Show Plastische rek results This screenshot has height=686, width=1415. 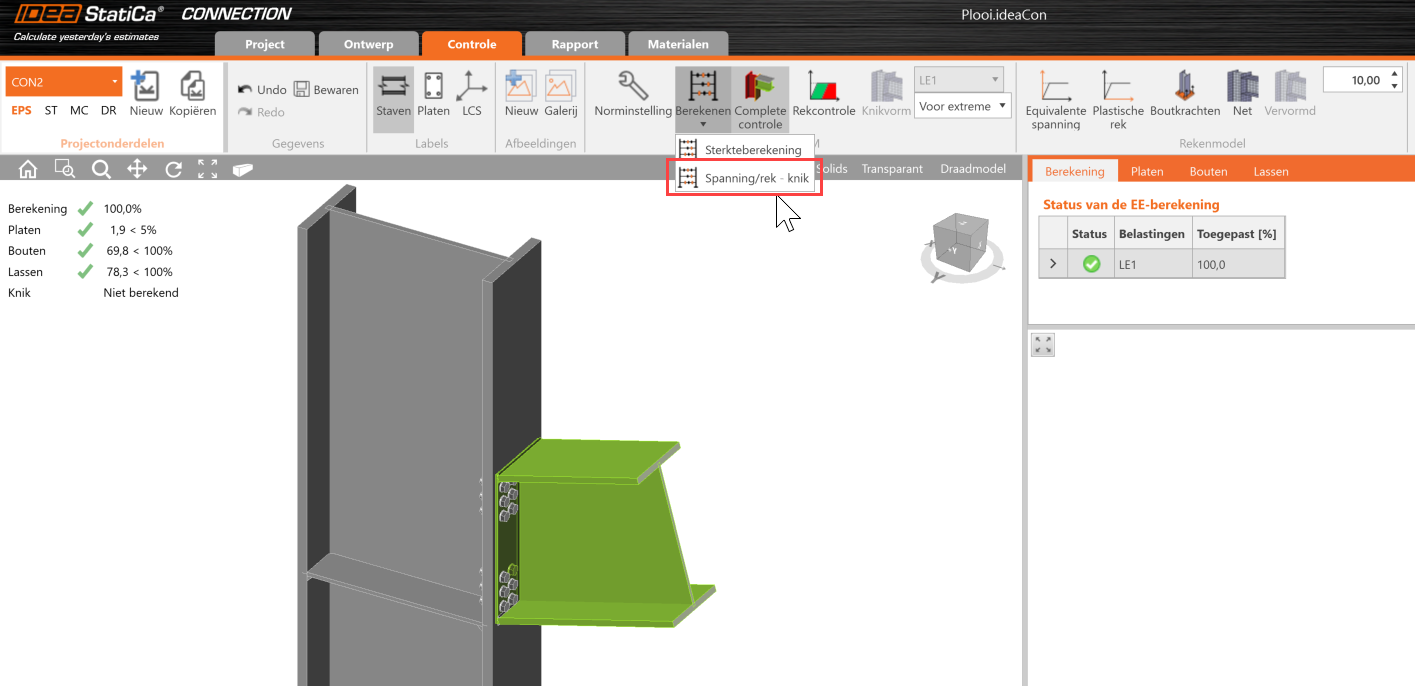tap(1117, 87)
